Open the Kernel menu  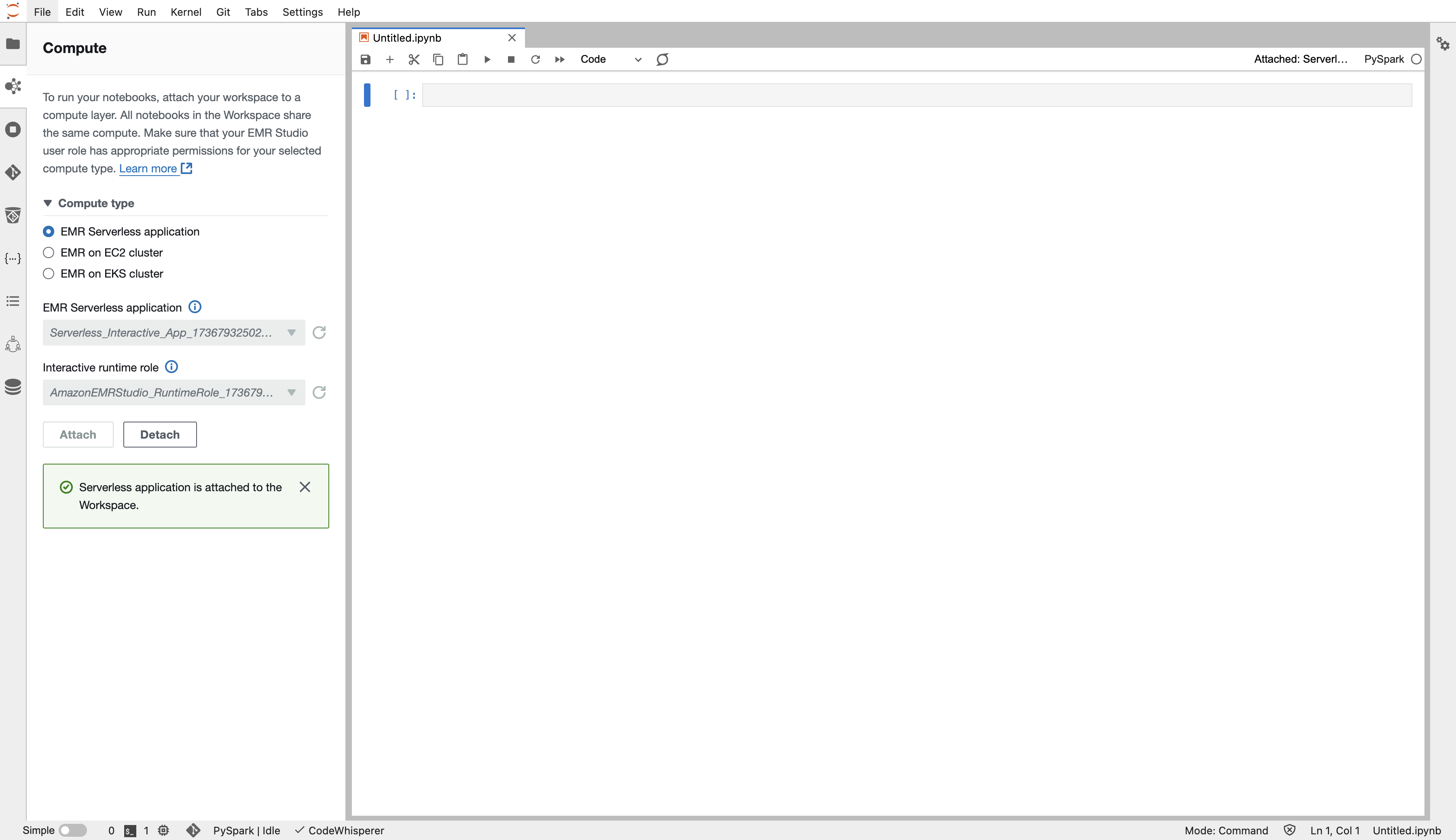186,12
